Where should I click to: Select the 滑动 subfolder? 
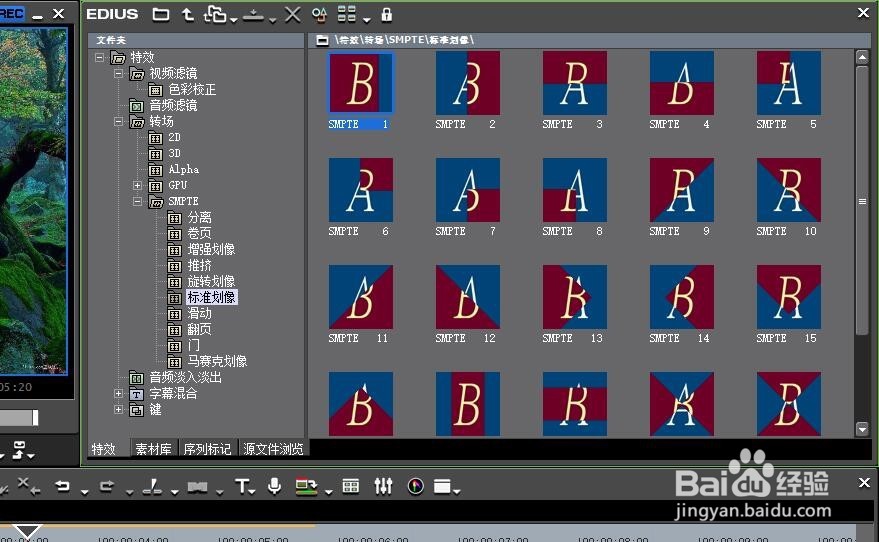coord(199,313)
